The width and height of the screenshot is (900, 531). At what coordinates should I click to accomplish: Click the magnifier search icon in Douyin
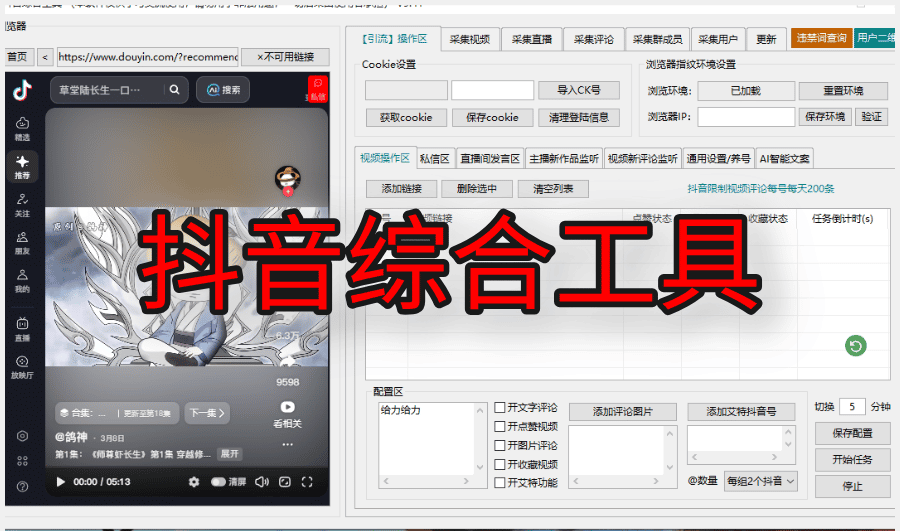pos(175,90)
